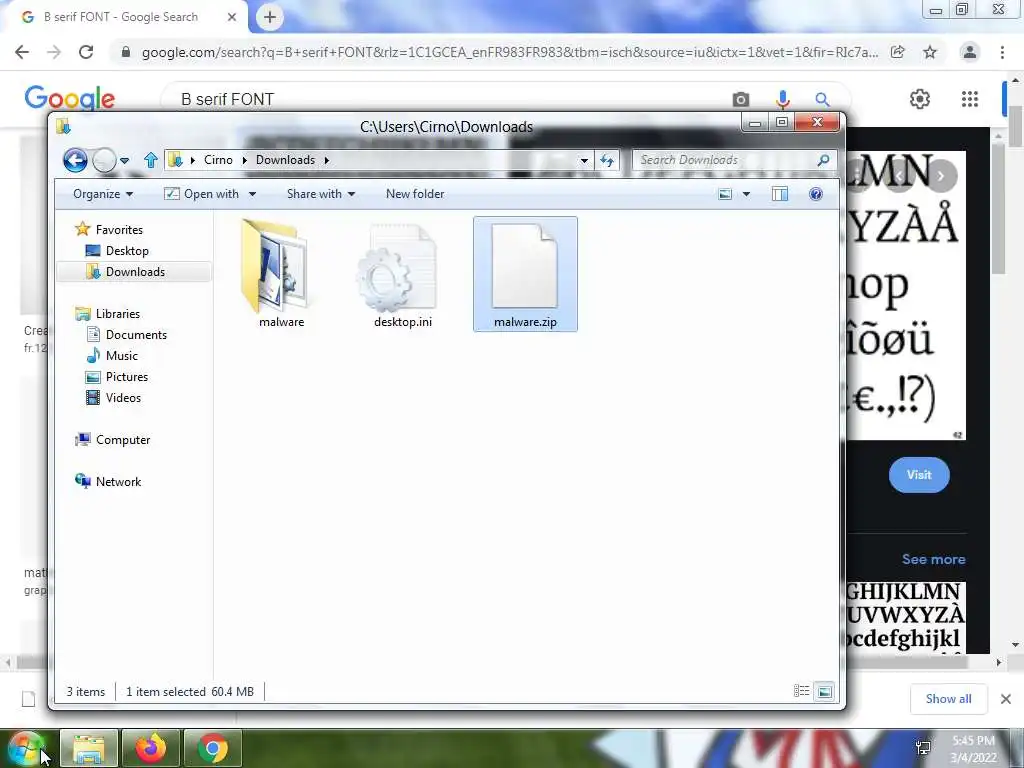Screen dimensions: 1024x768
Task: Expand the view options dropdown arrow
Action: pos(746,194)
